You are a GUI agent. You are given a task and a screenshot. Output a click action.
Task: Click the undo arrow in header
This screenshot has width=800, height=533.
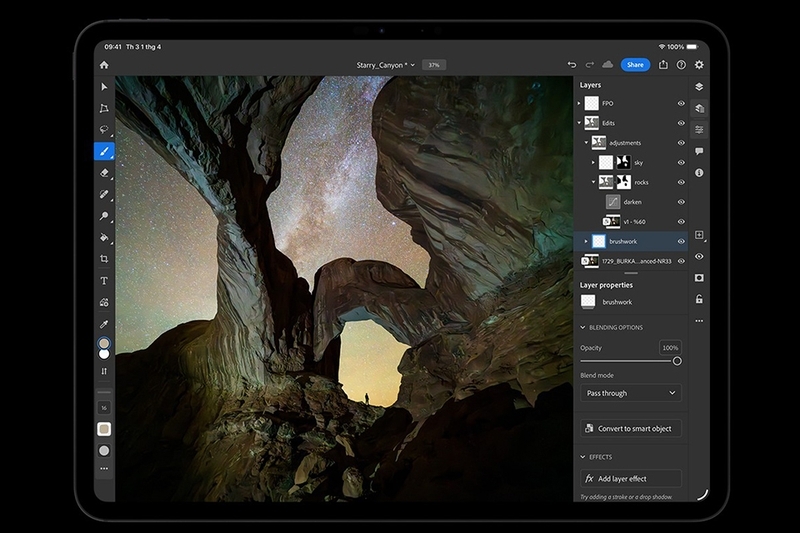click(x=572, y=65)
